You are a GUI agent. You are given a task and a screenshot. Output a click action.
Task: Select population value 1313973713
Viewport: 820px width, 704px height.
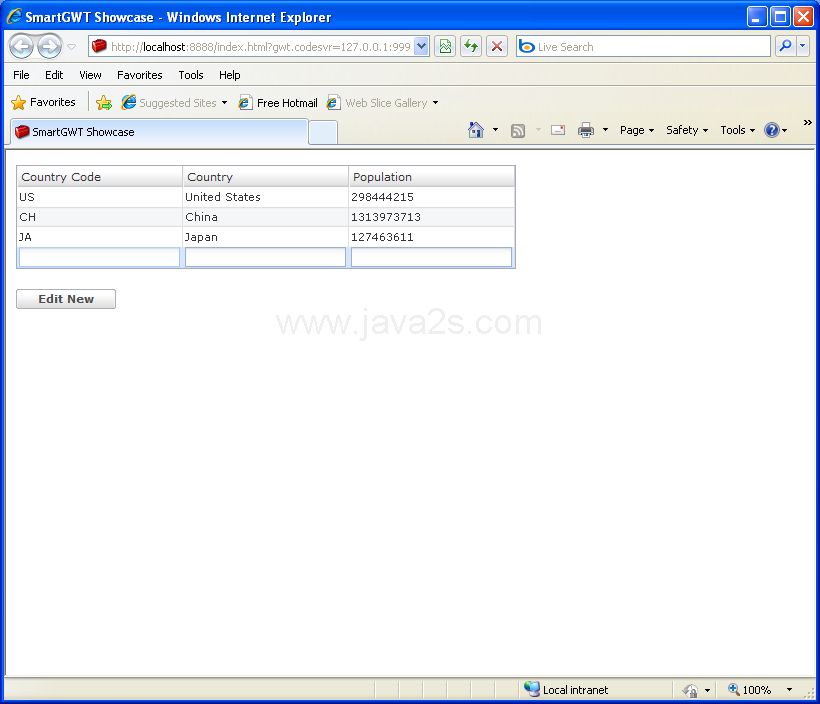(431, 217)
